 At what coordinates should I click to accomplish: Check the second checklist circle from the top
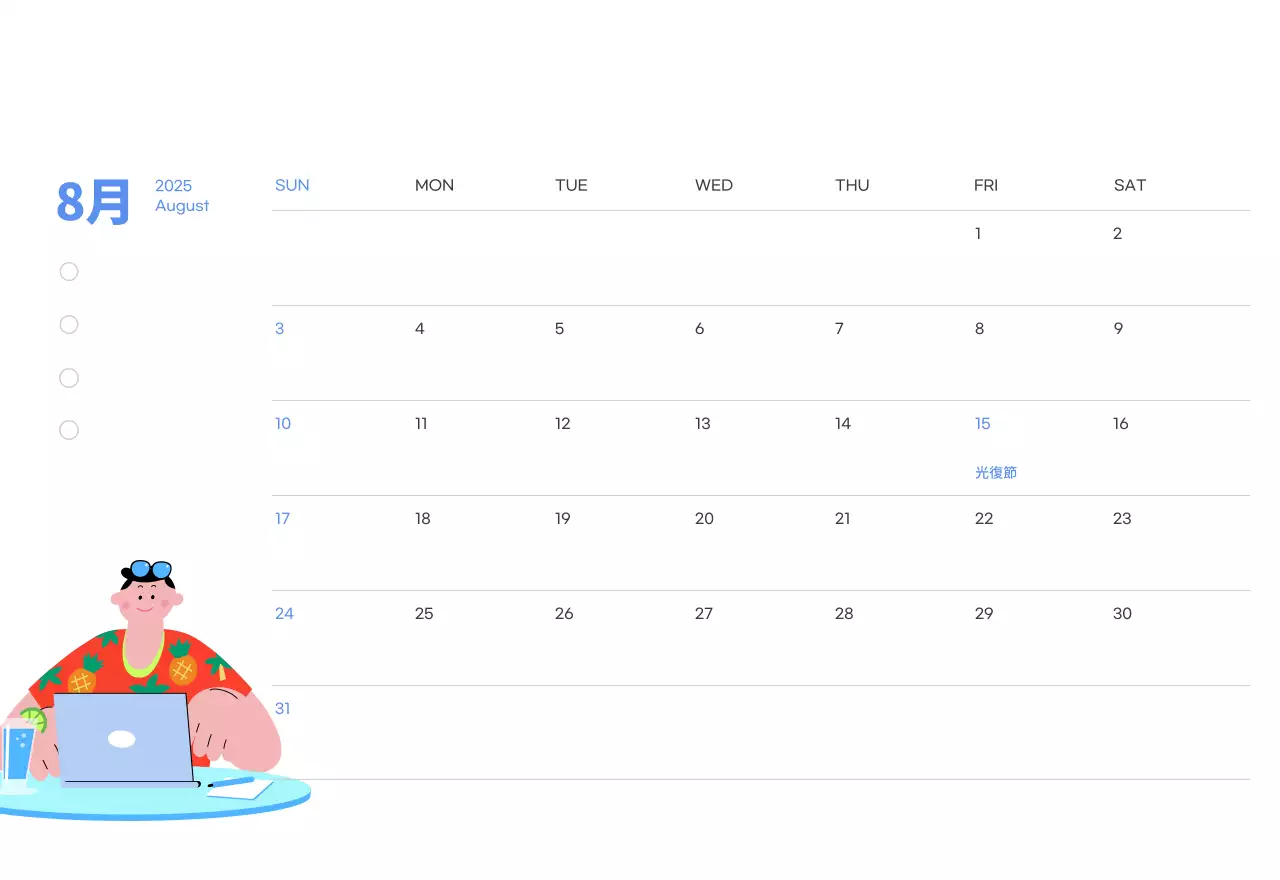tap(69, 324)
